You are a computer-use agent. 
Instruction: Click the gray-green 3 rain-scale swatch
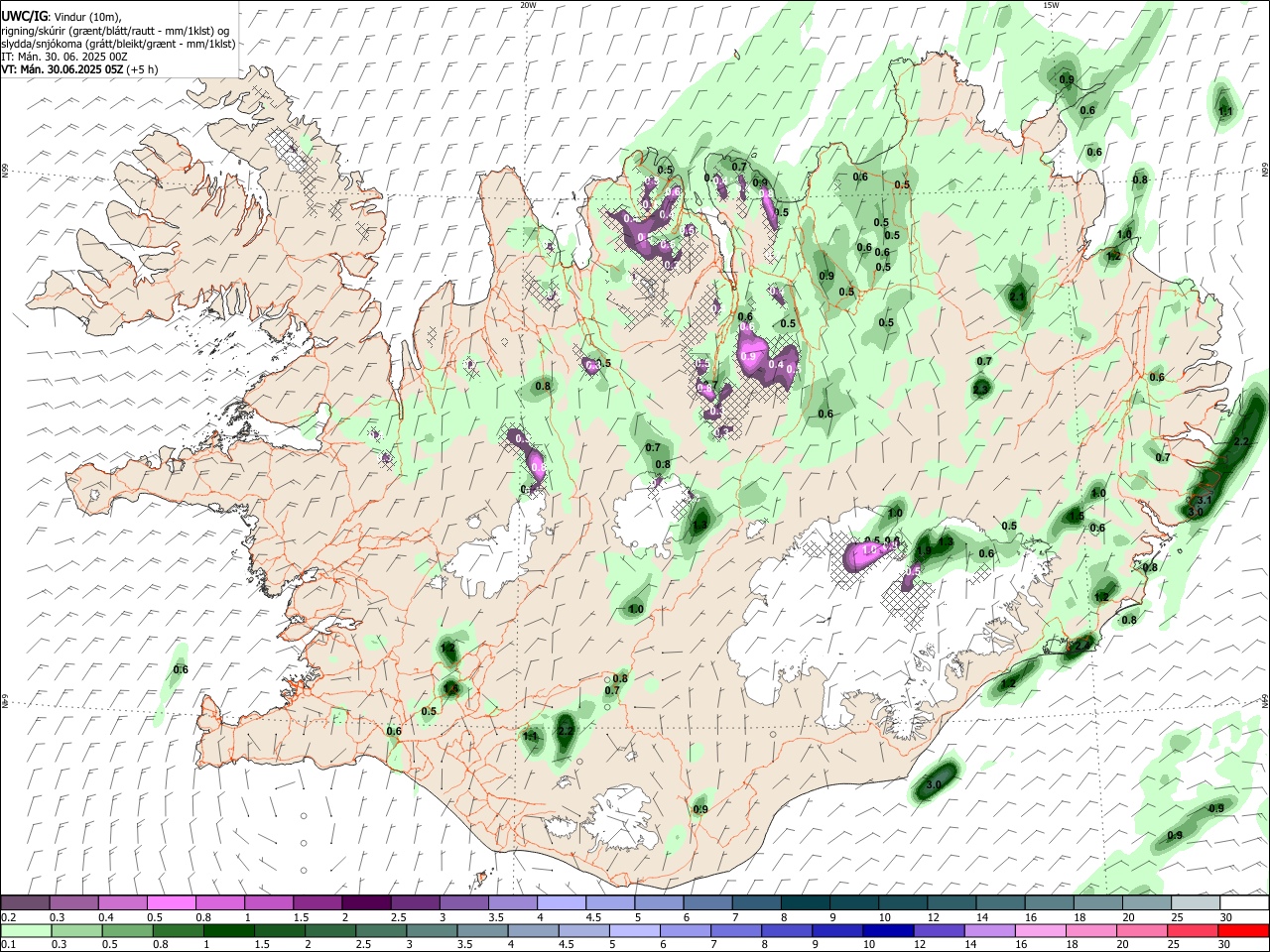[x=432, y=931]
